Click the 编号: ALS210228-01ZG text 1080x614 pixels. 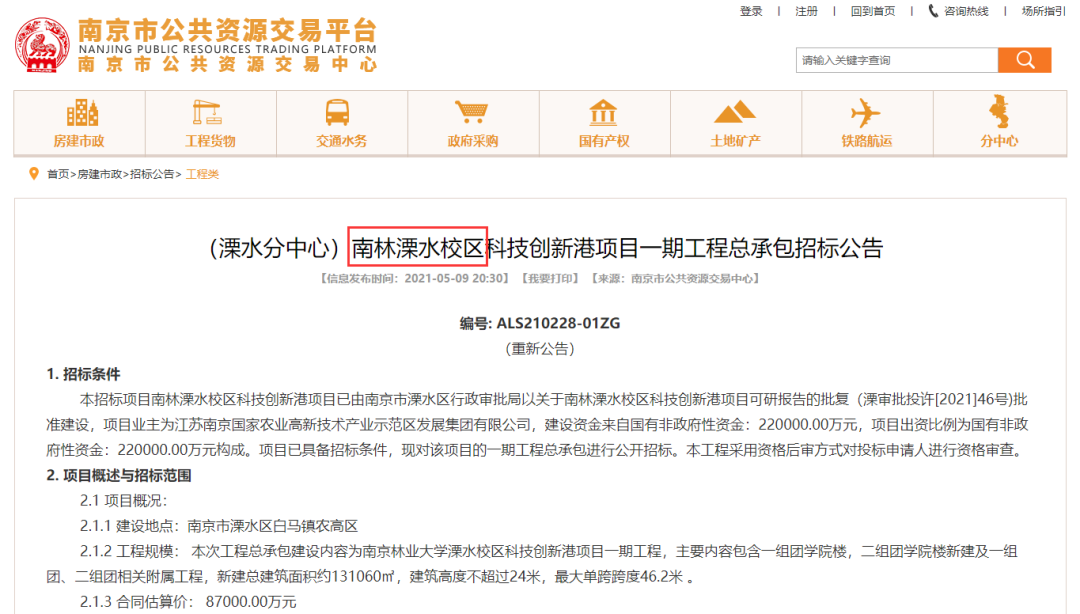click(540, 323)
